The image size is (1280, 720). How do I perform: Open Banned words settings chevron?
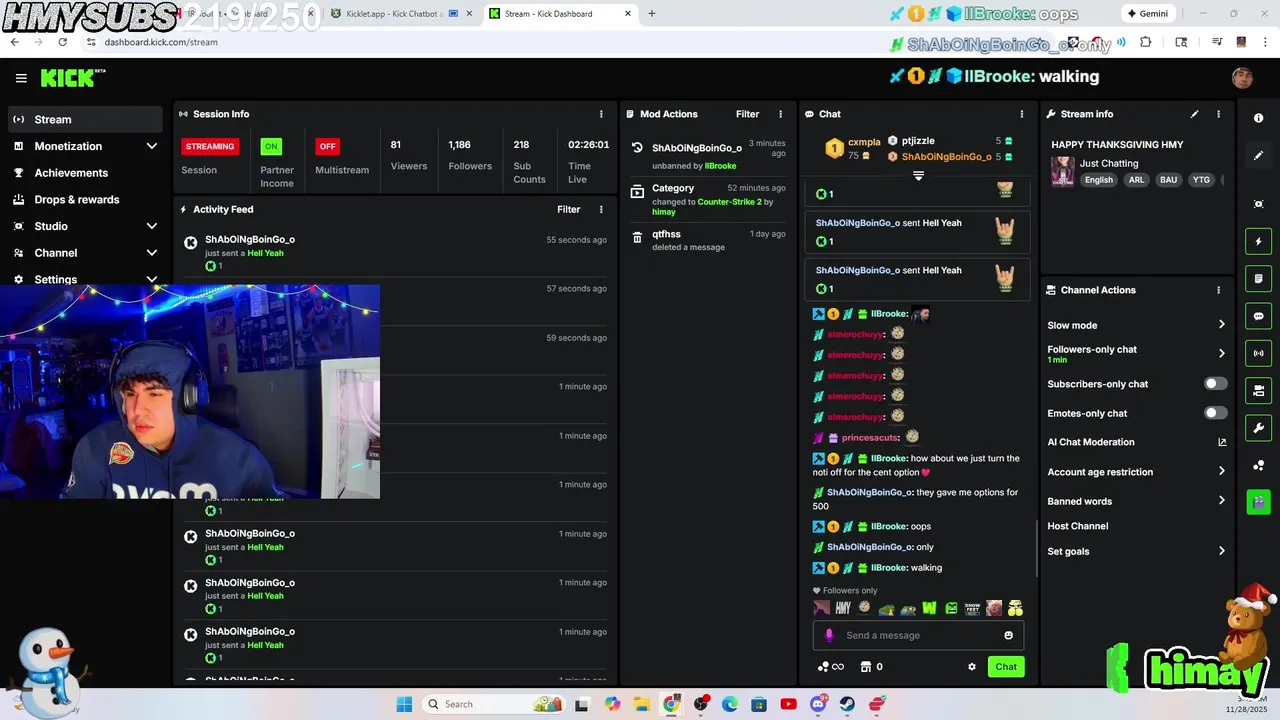pyautogui.click(x=1221, y=501)
